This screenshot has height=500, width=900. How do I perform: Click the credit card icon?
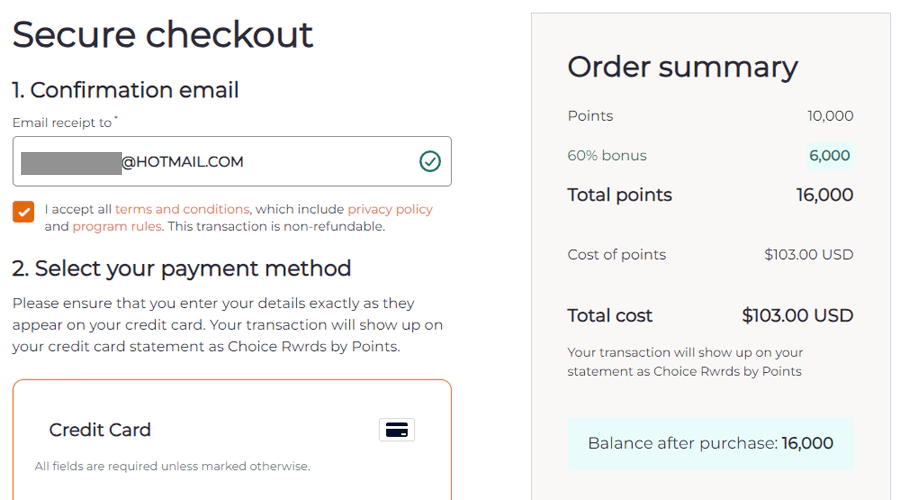pos(397,430)
